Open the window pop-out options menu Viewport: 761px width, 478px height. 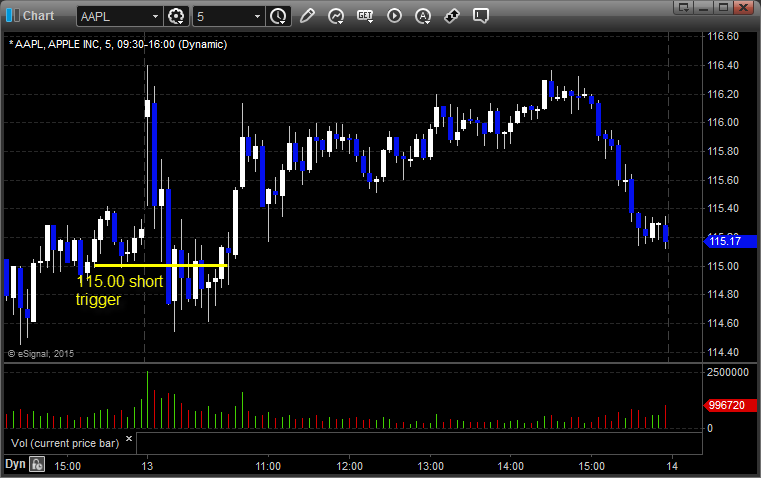click(684, 7)
